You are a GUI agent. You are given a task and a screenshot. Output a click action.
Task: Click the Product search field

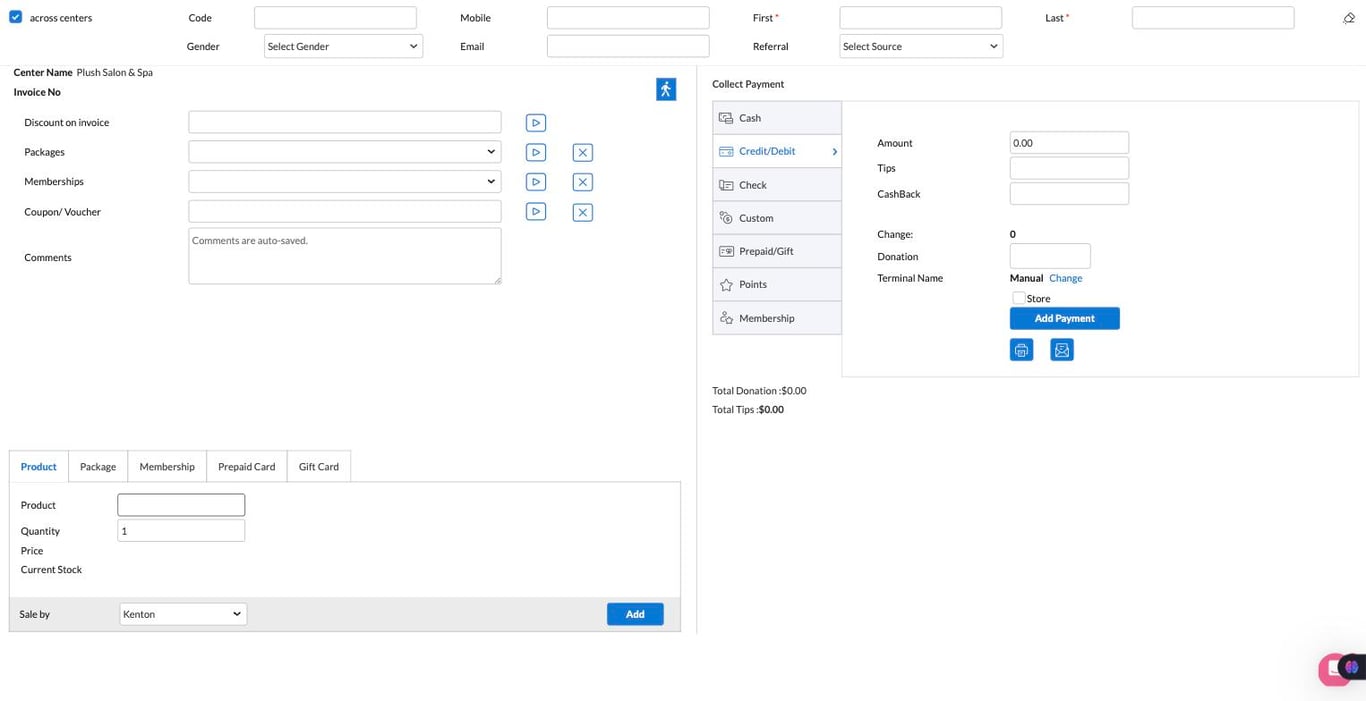(181, 505)
